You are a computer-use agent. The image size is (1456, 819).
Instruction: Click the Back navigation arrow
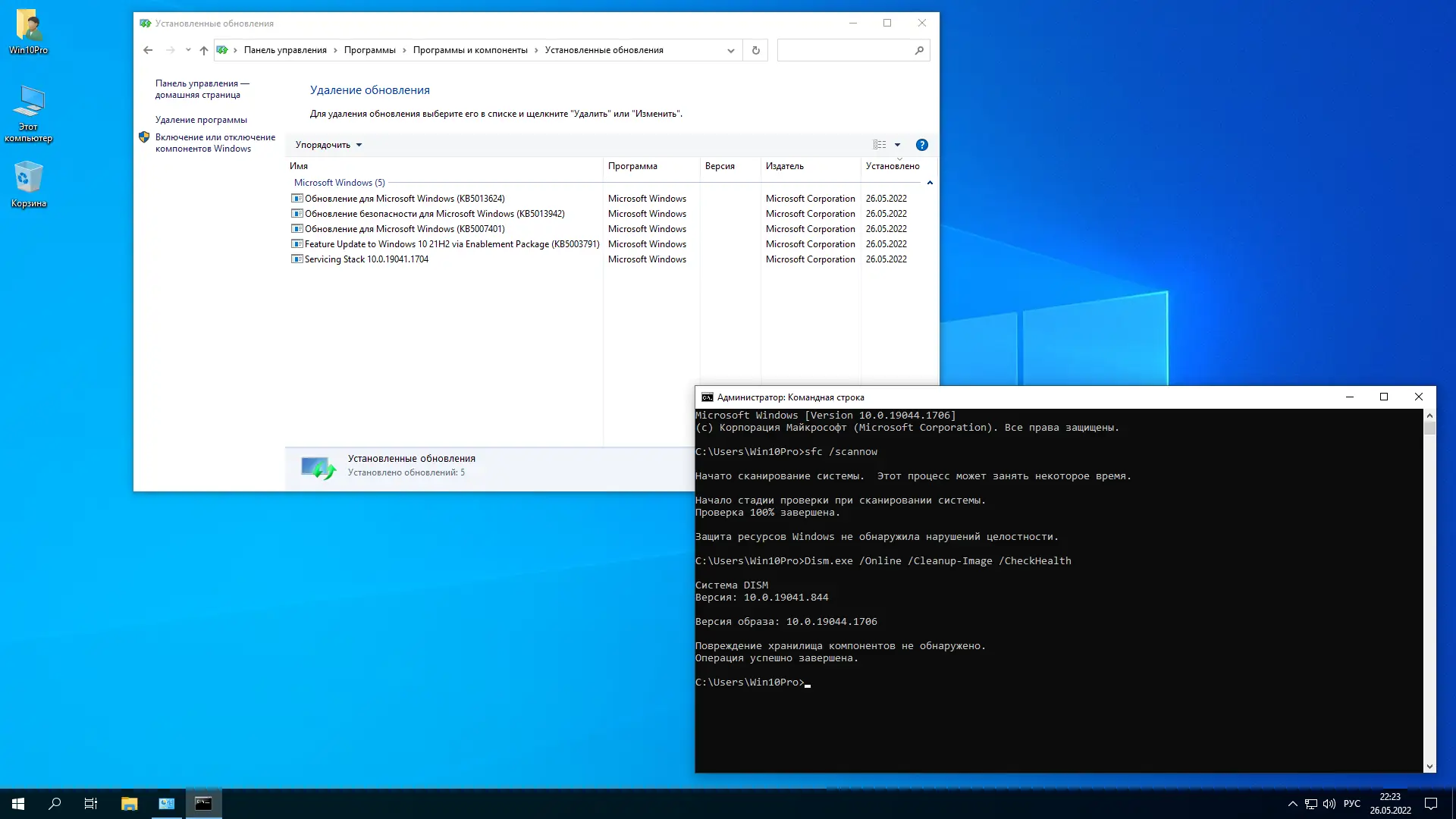click(148, 50)
